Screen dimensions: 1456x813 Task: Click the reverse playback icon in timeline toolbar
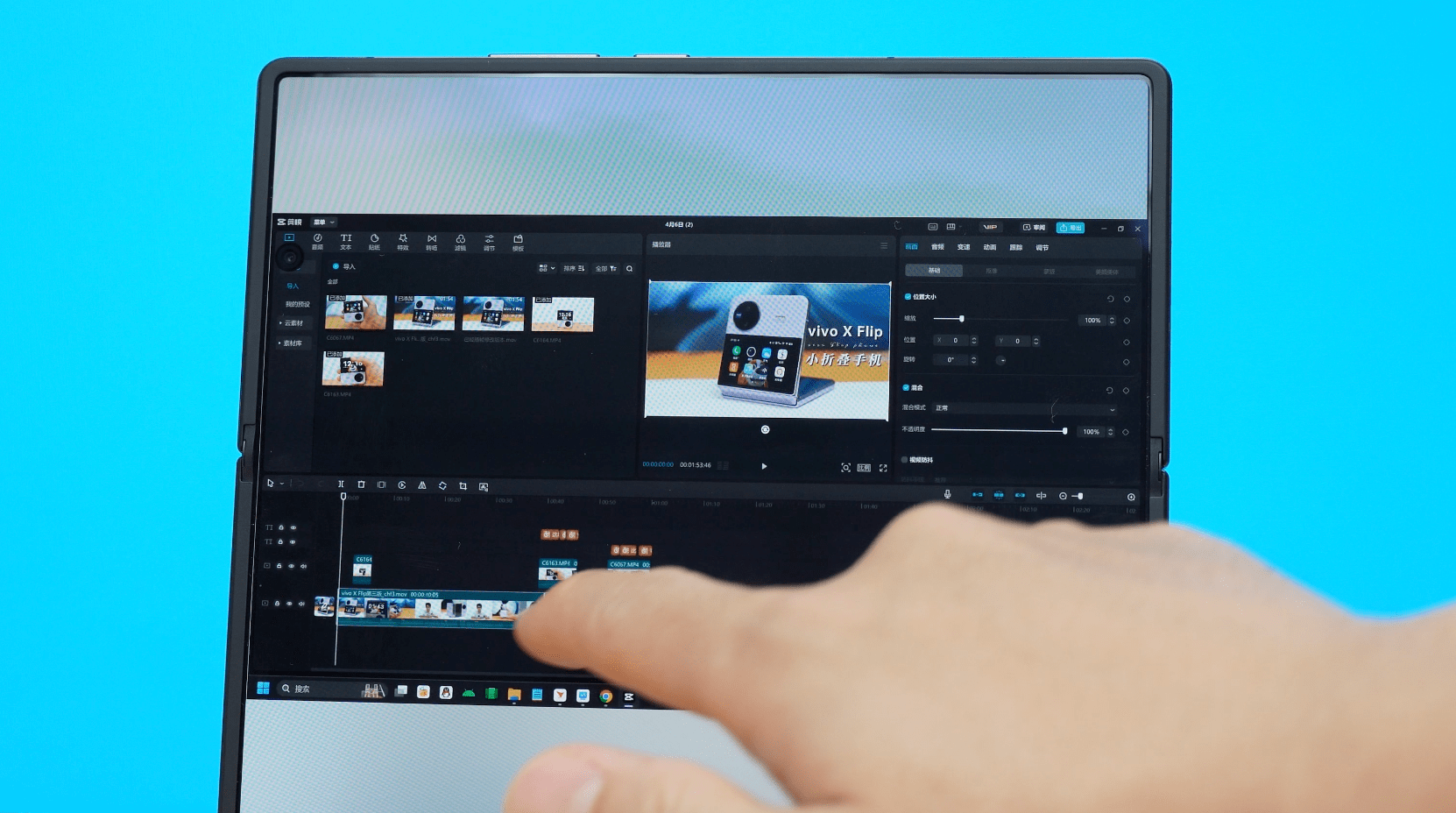pyautogui.click(x=402, y=484)
